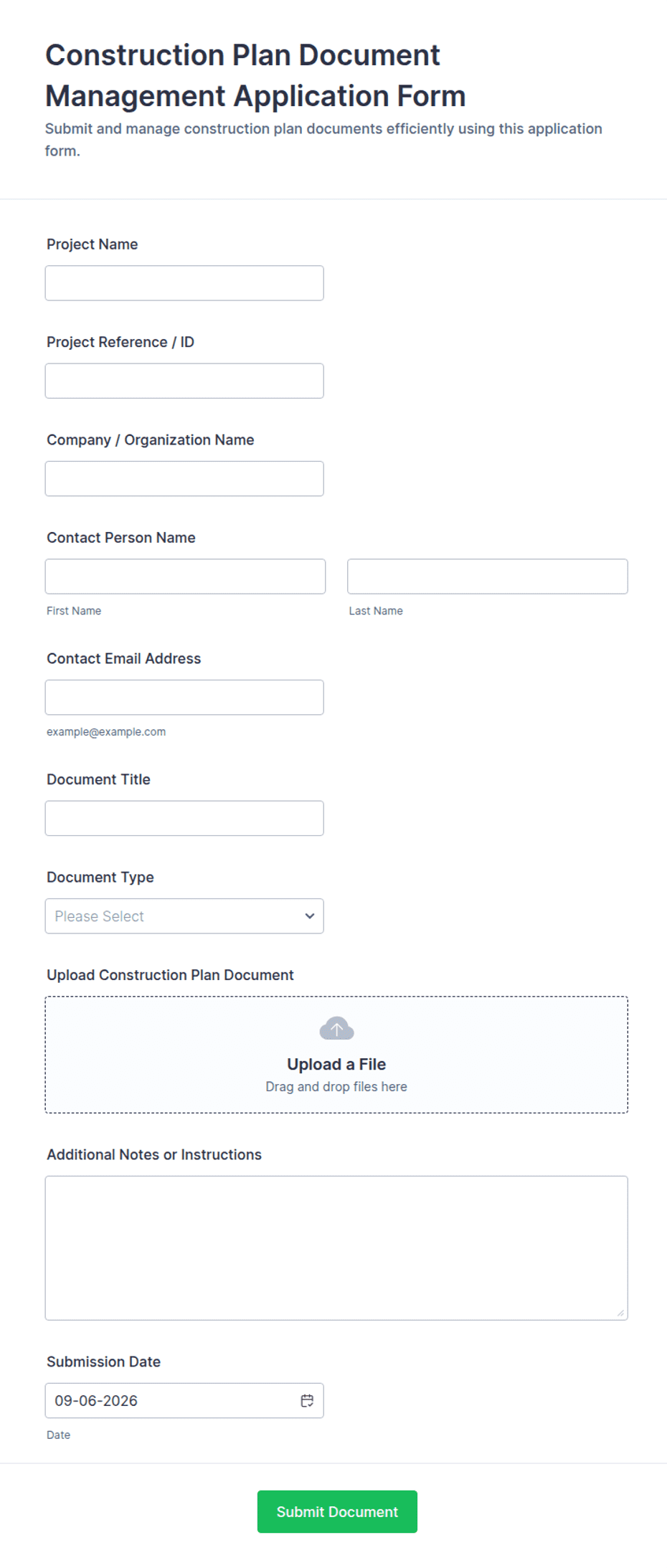
Task: Click the Upload Construction Plan Document label
Action: point(170,974)
